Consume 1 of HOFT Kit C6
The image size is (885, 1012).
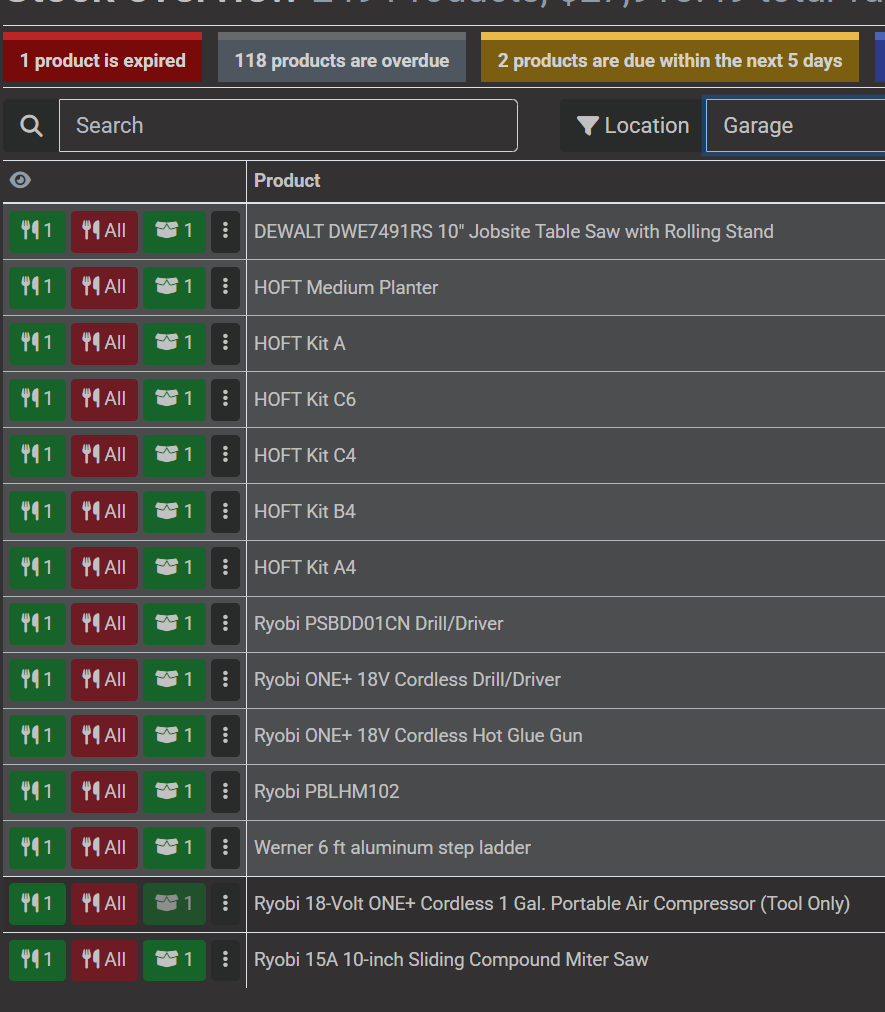coord(37,400)
